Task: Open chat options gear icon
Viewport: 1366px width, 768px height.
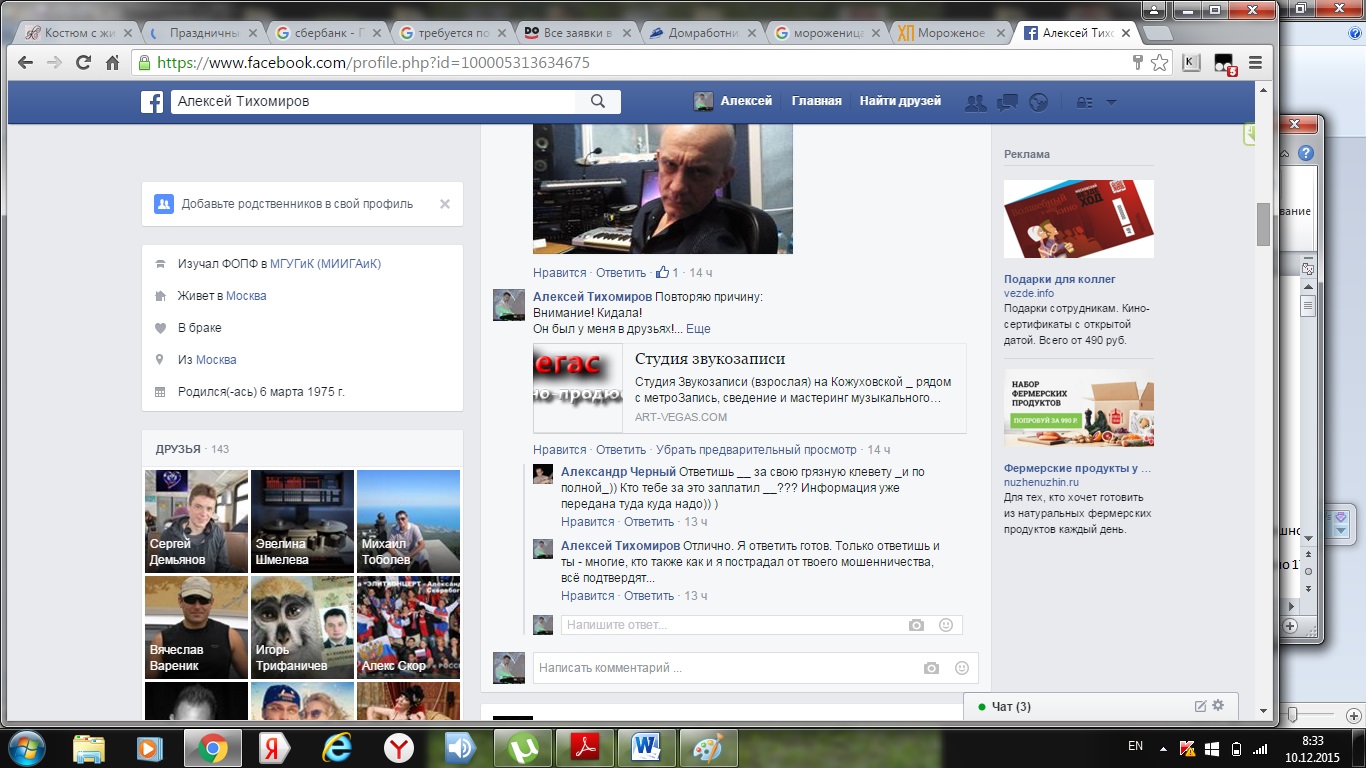Action: pyautogui.click(x=1218, y=706)
